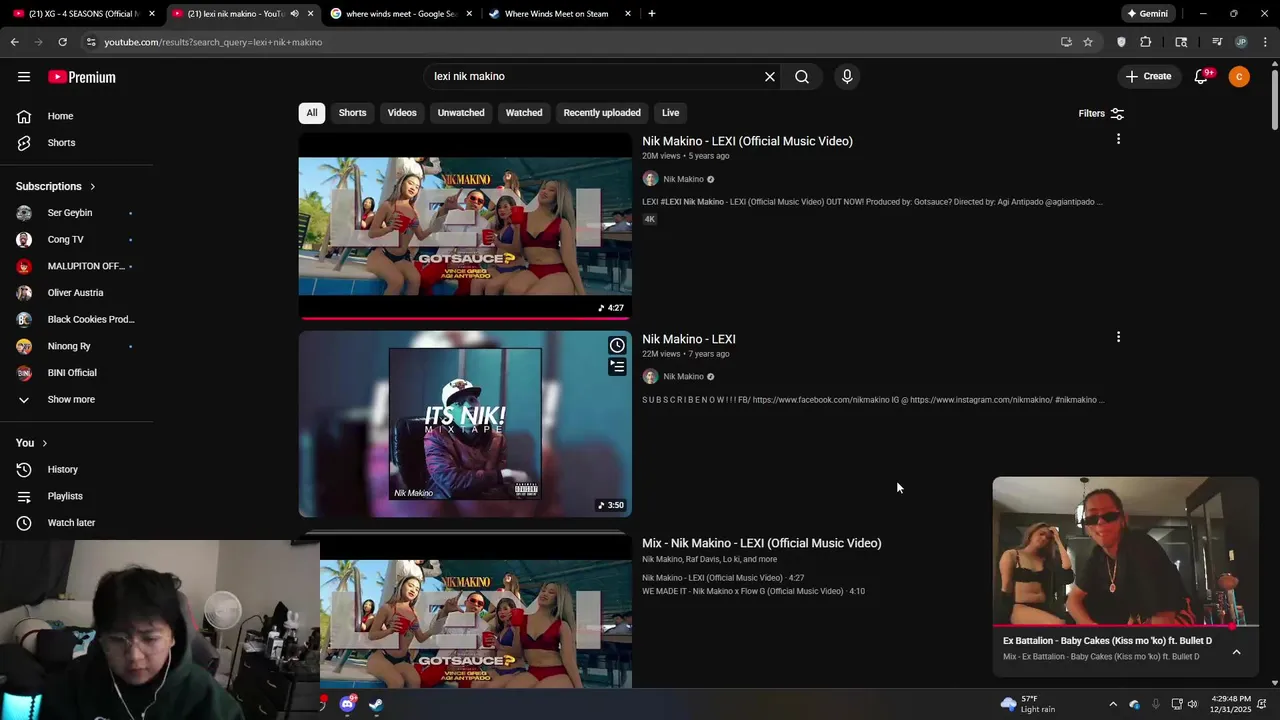Select the Recently uploaded filter chip
The width and height of the screenshot is (1280, 720).
pos(602,113)
